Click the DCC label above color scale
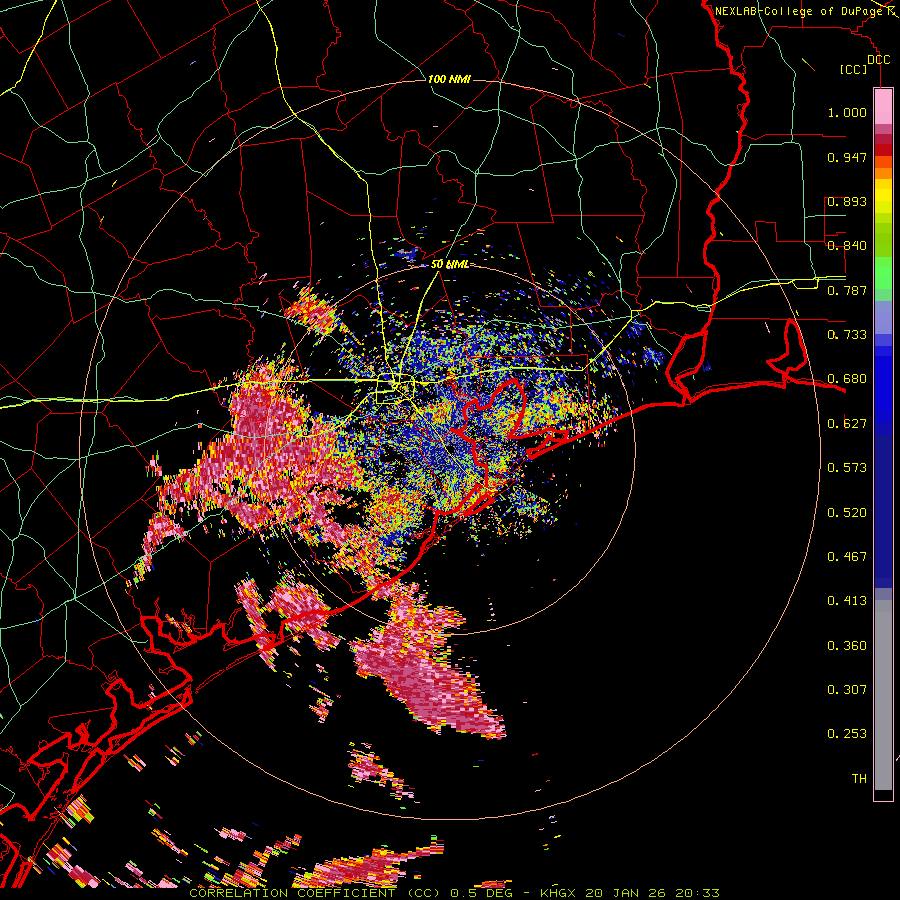The width and height of the screenshot is (900, 900). pyautogui.click(x=879, y=60)
